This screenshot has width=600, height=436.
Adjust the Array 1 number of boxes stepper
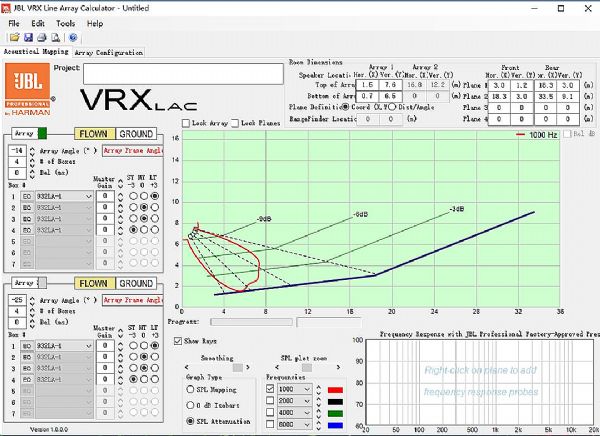pyautogui.click(x=32, y=162)
